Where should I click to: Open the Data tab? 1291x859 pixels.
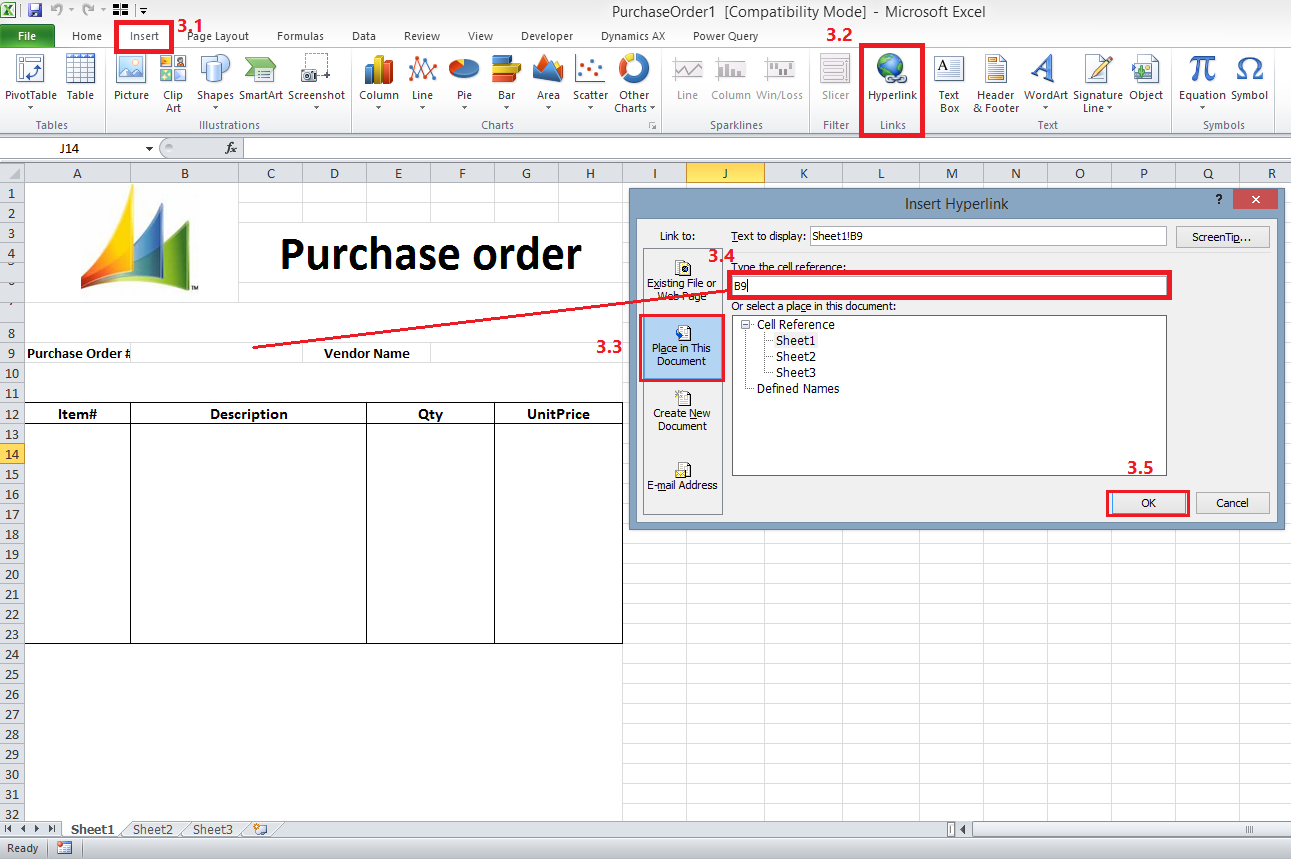(x=364, y=36)
